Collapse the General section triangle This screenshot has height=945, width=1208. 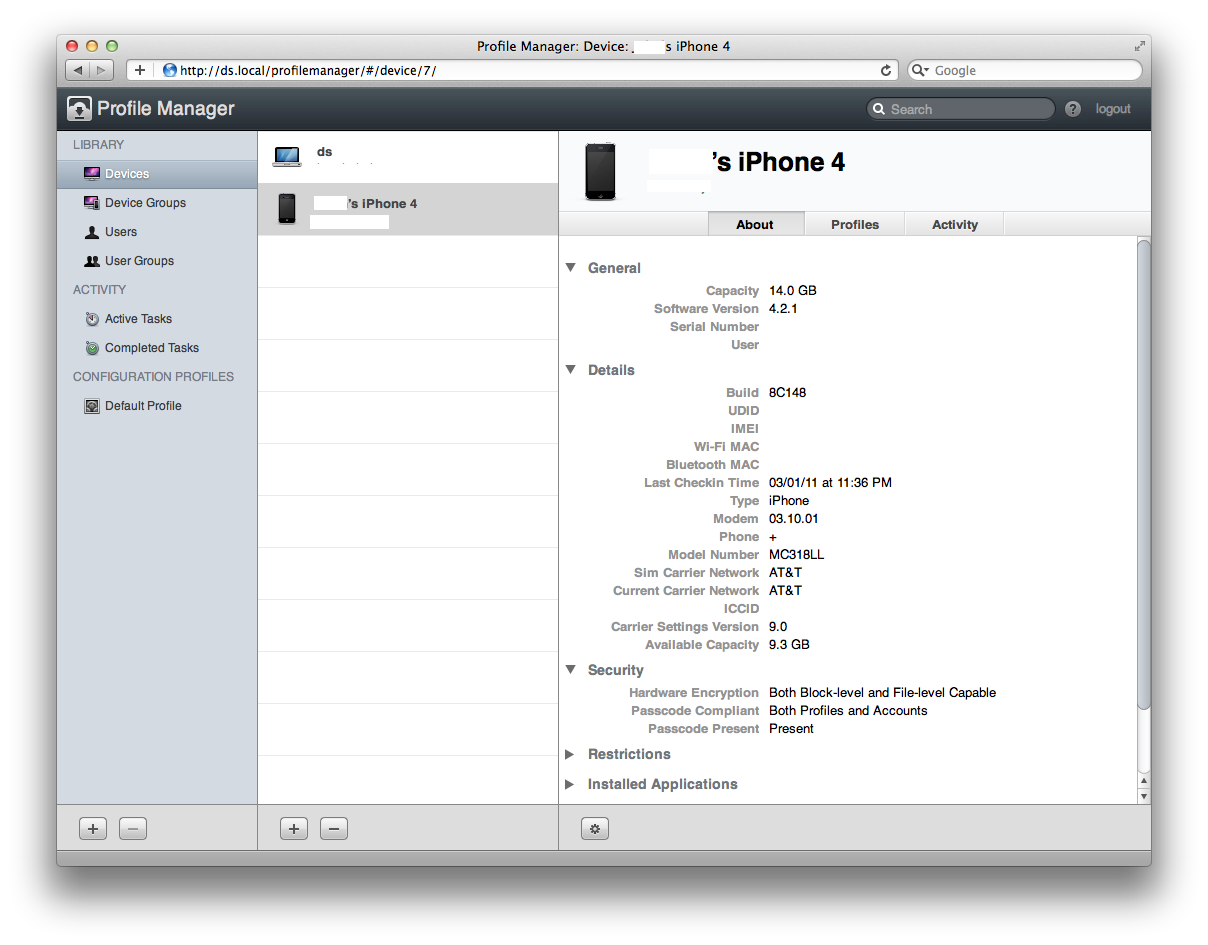[571, 267]
